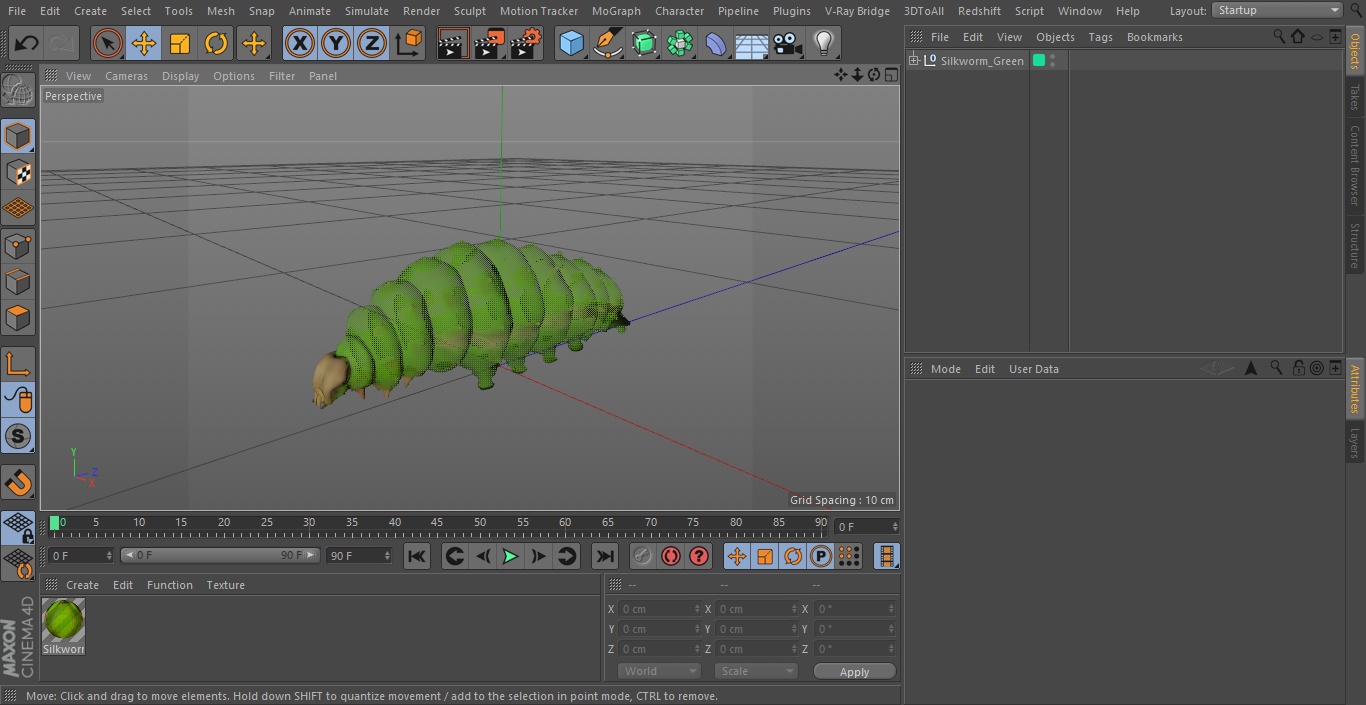Add a Bend deformer object
Viewport: 1366px width, 705px height.
pyautogui.click(x=716, y=43)
